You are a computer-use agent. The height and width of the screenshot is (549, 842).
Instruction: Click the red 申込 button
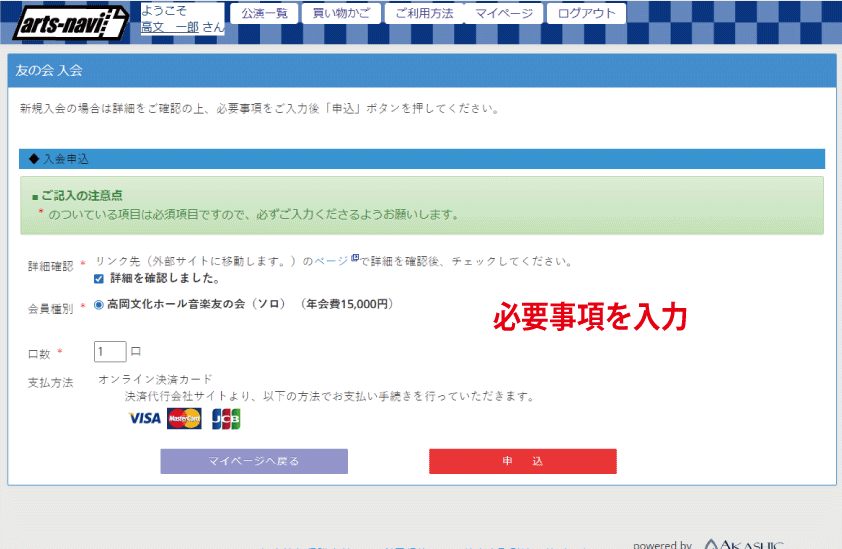[522, 461]
